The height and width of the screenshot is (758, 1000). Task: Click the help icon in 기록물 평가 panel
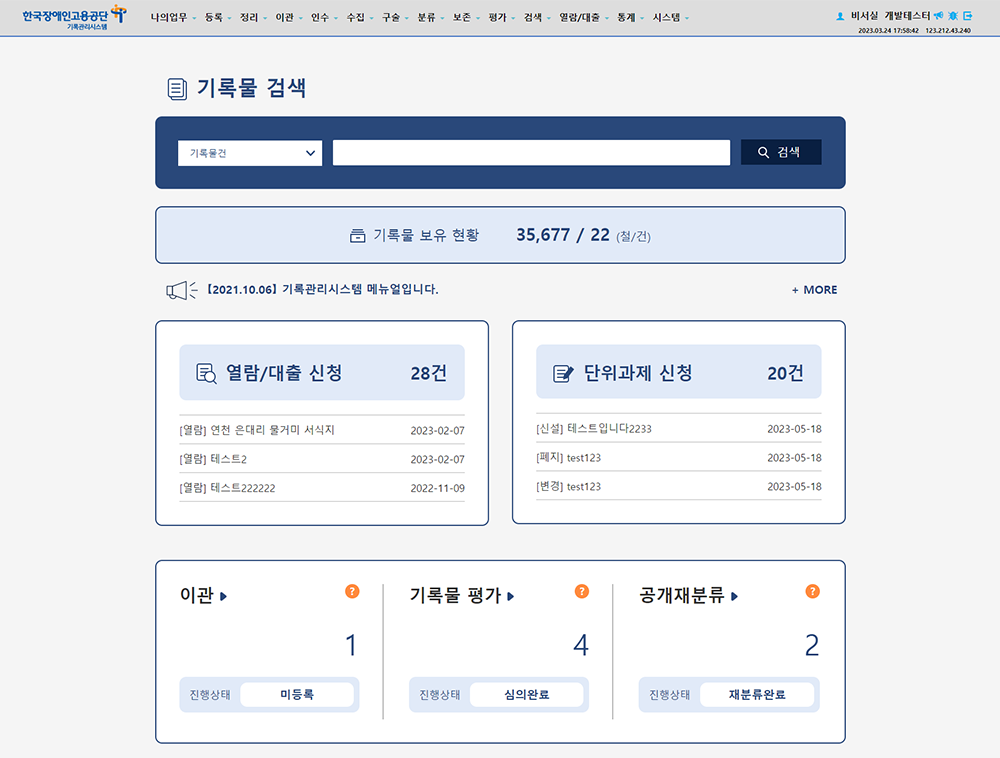(x=582, y=591)
